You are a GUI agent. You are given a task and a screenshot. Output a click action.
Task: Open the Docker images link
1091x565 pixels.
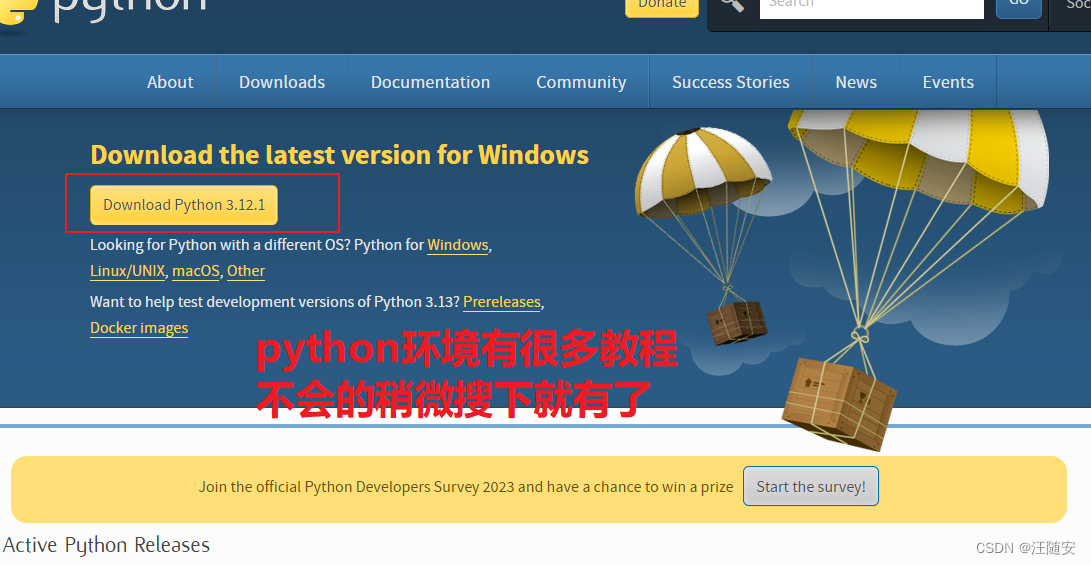pos(139,328)
